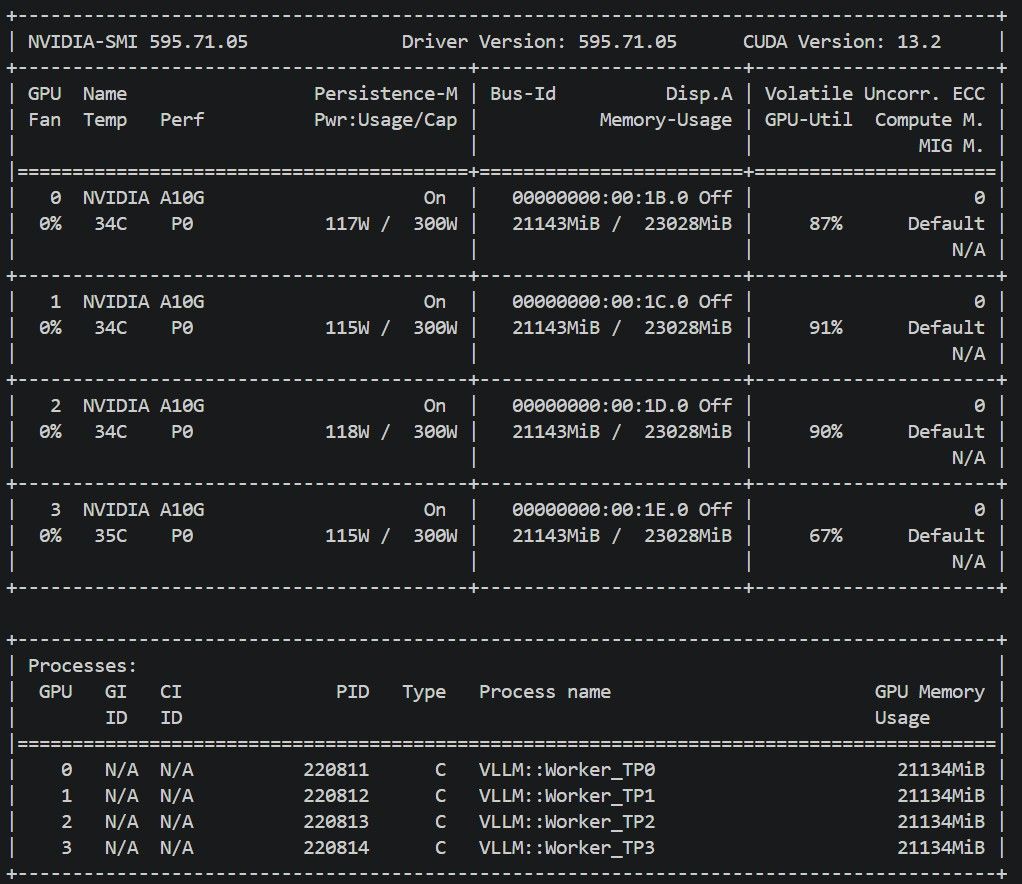Viewport: 1022px width, 884px height.
Task: Click bus ID 00000000:00:1B.0
Action: (600, 198)
